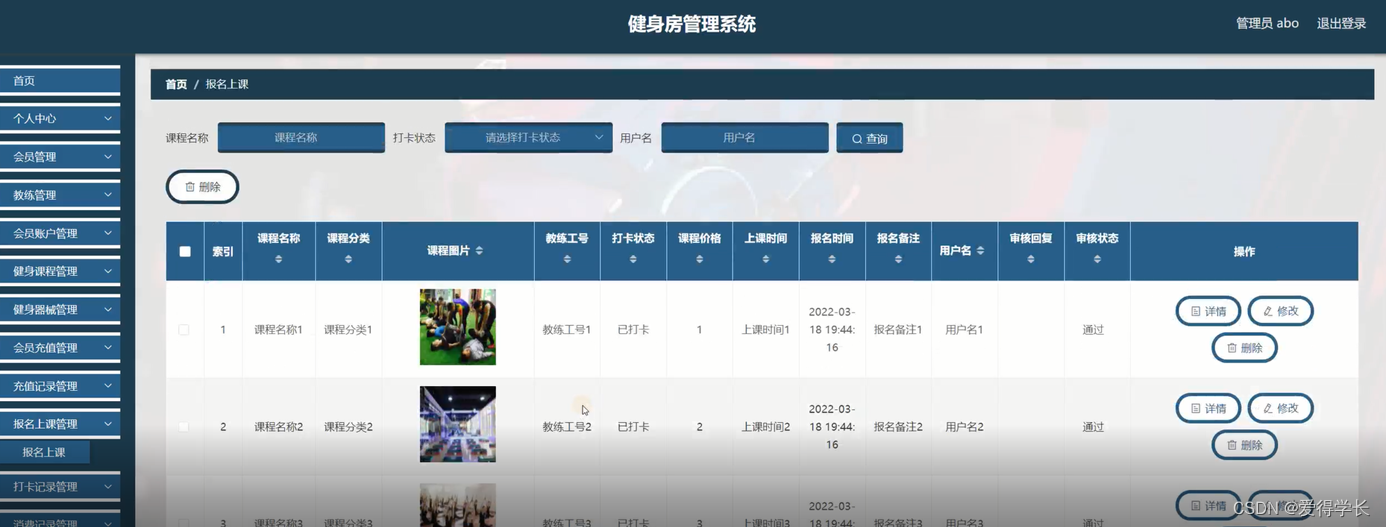
Task: Open course image thumbnail in row 1
Action: 458,327
